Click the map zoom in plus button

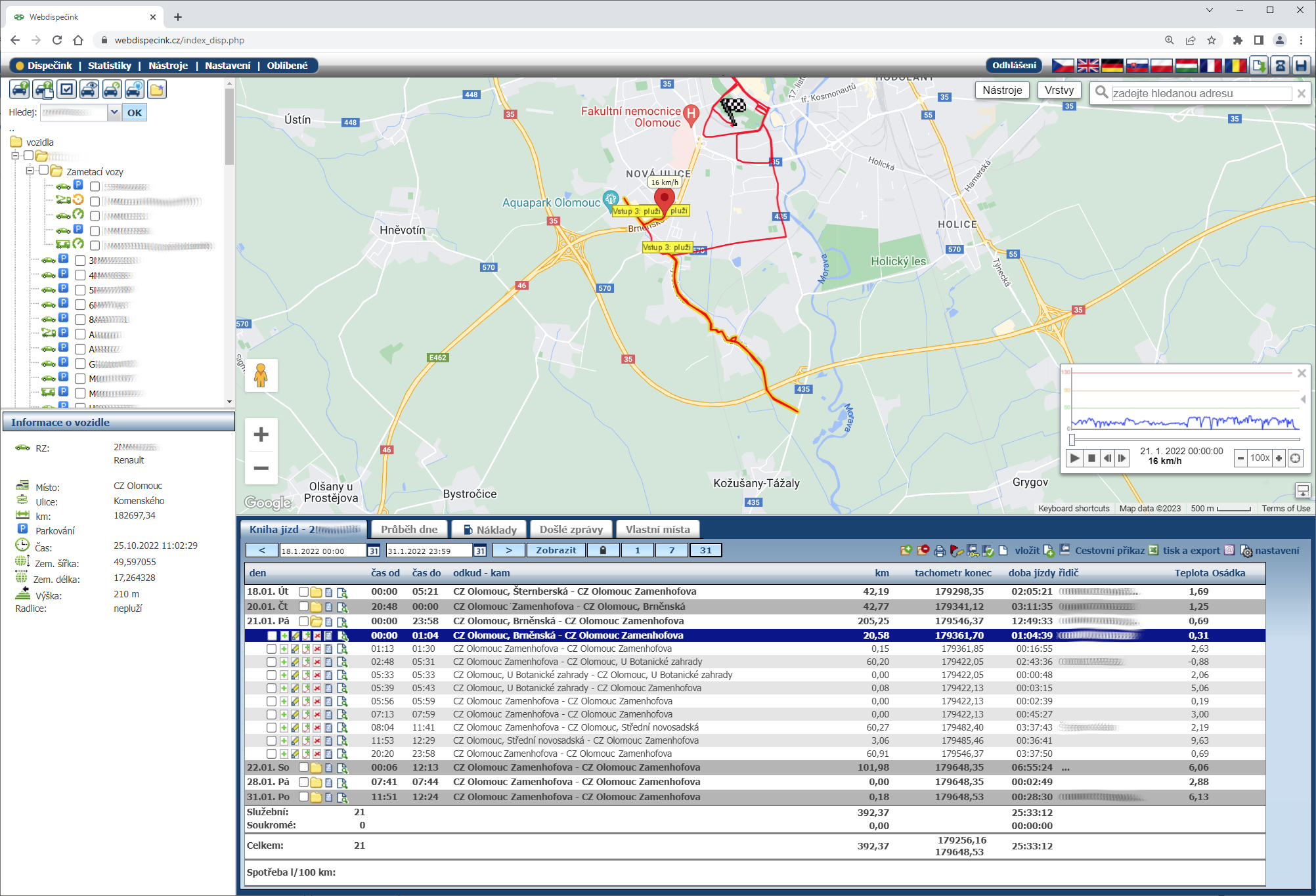261,435
